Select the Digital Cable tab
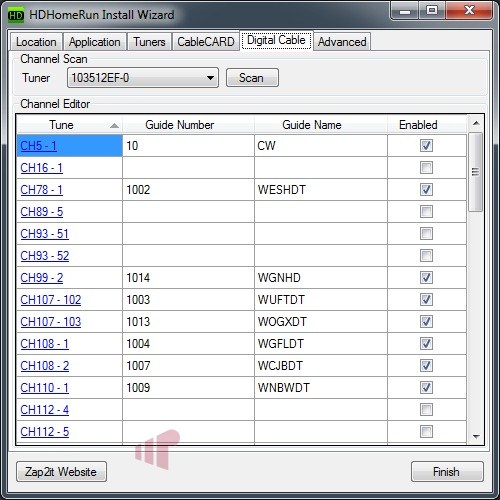 [x=276, y=40]
